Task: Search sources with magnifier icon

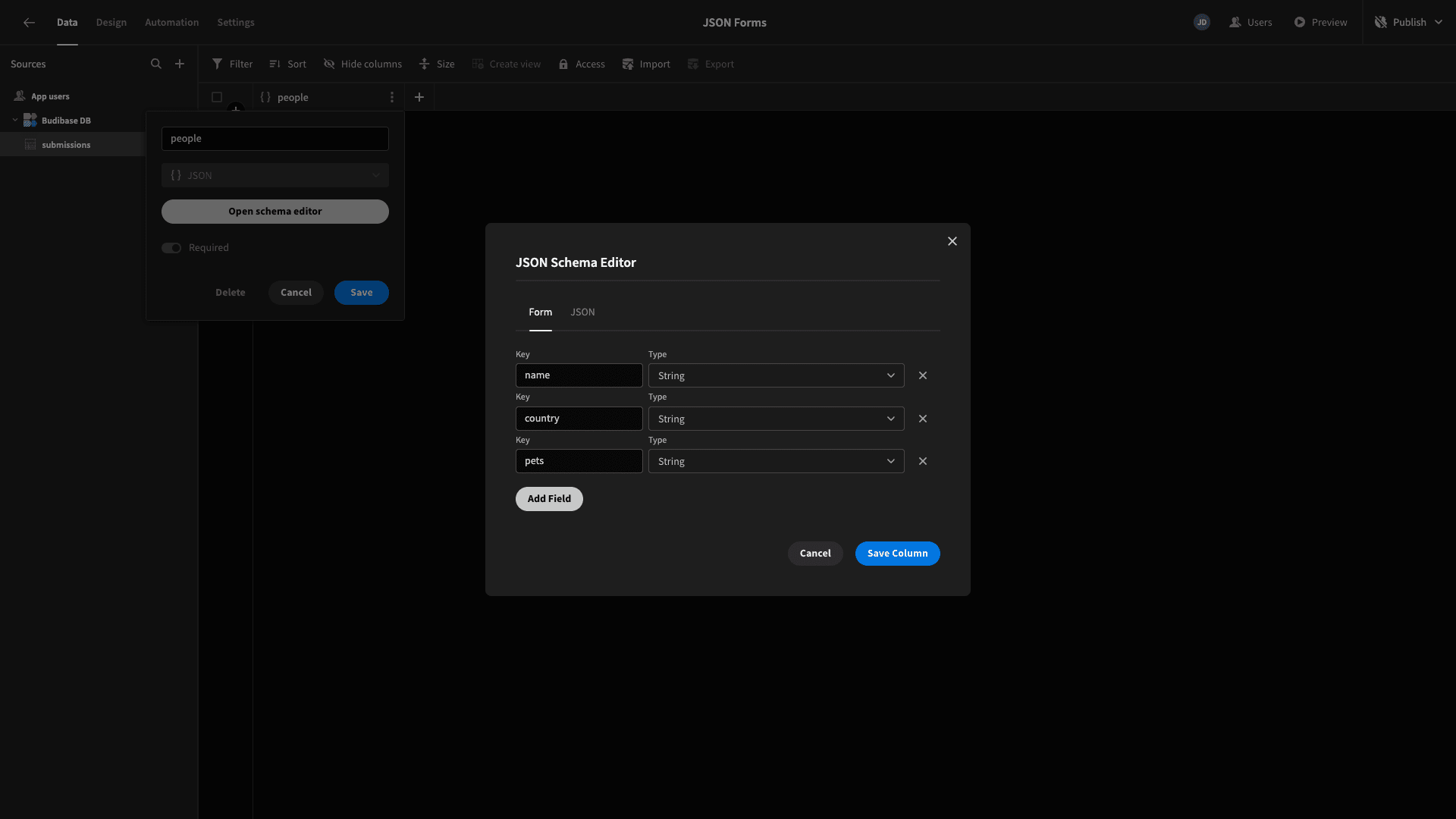Action: point(156,64)
